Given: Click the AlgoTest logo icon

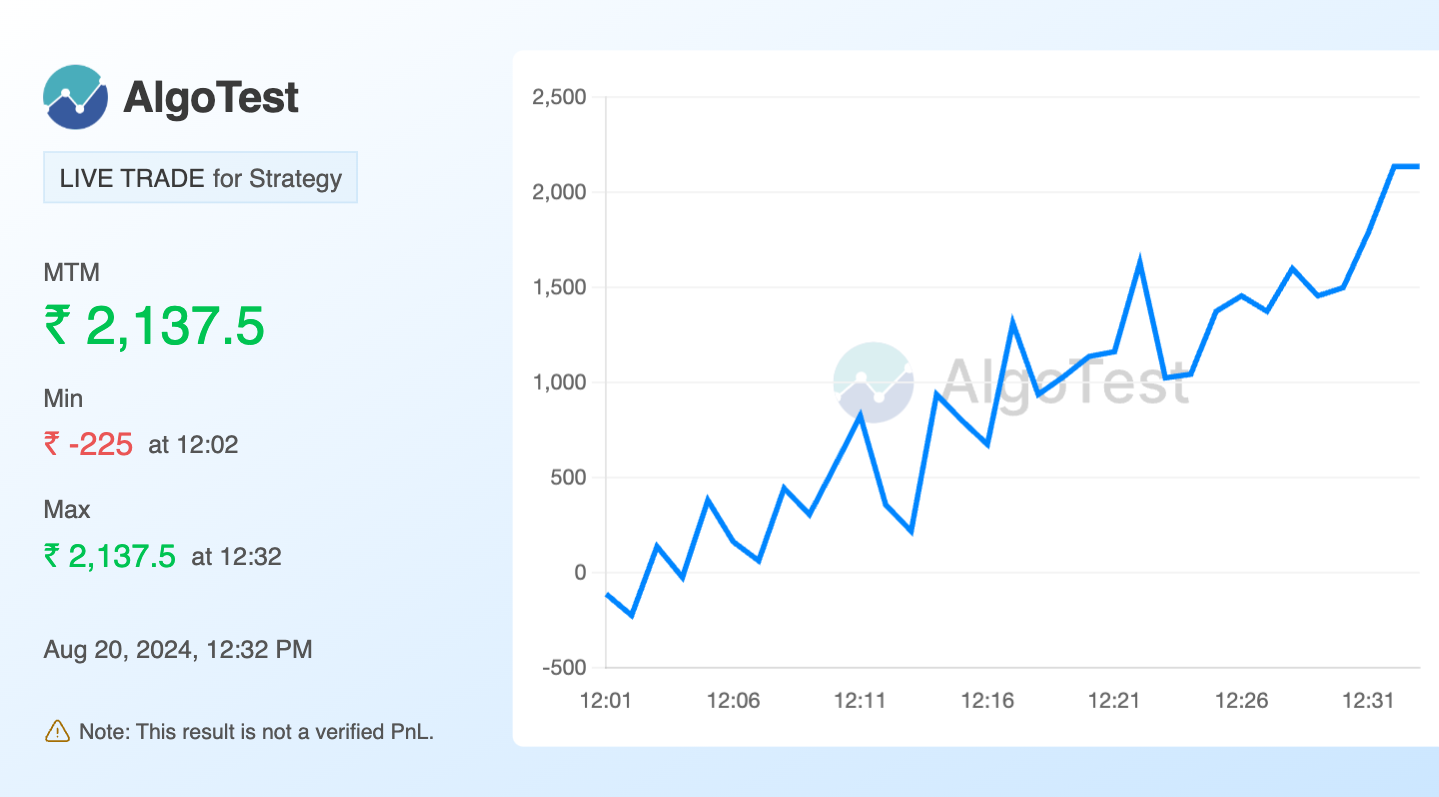Looking at the screenshot, I should (x=75, y=97).
